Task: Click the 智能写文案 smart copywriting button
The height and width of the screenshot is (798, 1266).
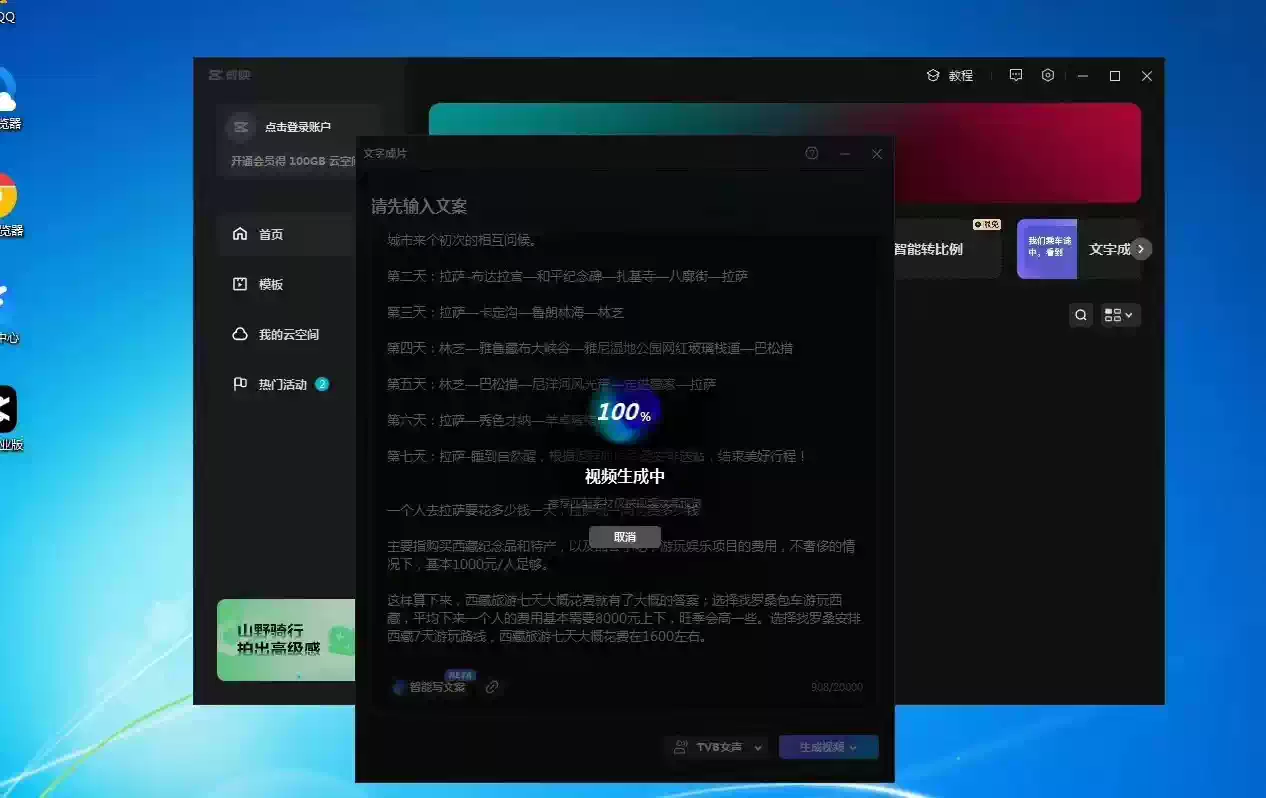Action: (x=430, y=687)
